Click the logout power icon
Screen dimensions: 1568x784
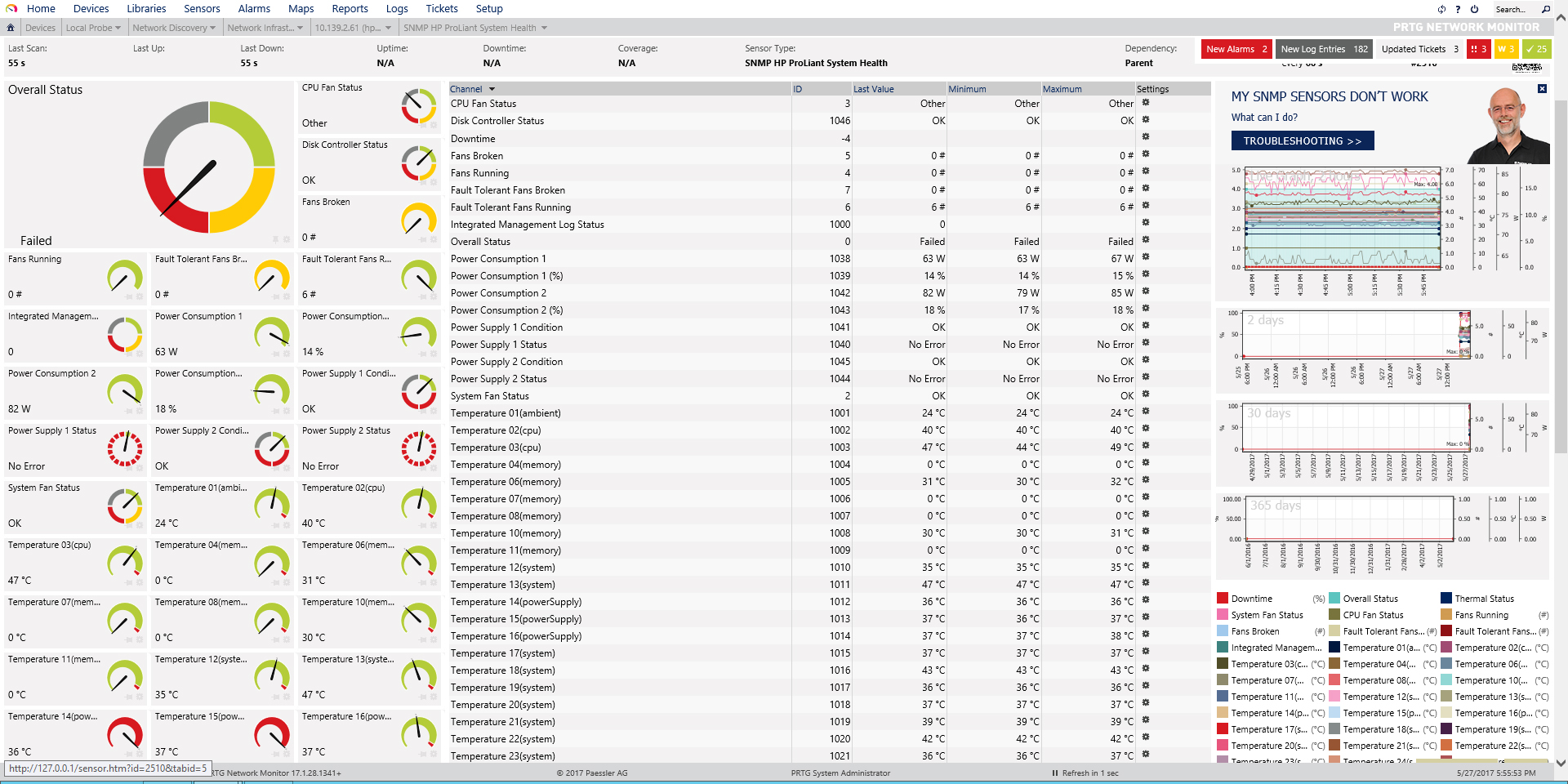click(1474, 9)
